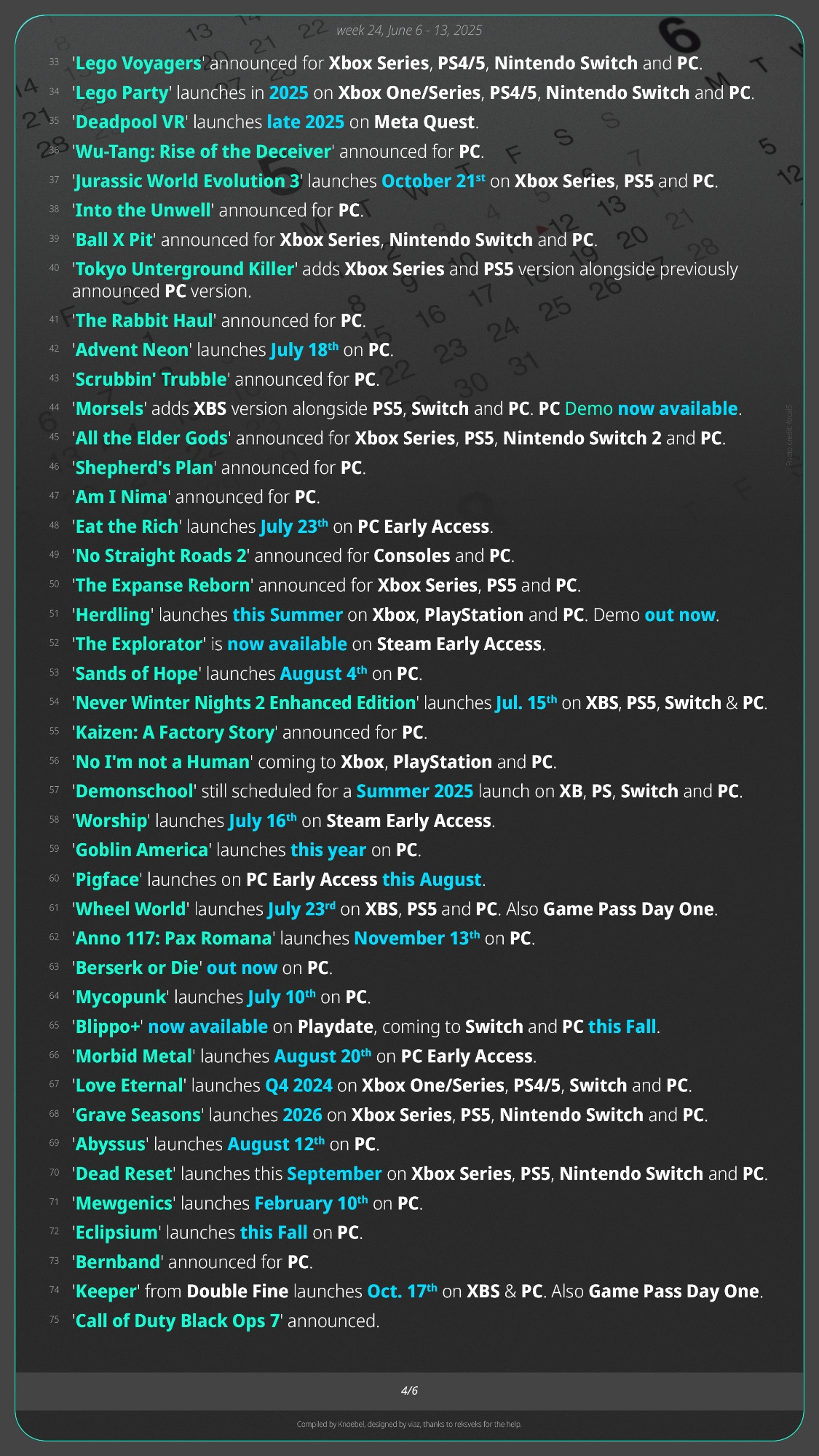Select the 'Mycopunk' title
The width and height of the screenshot is (819, 1456).
click(121, 997)
